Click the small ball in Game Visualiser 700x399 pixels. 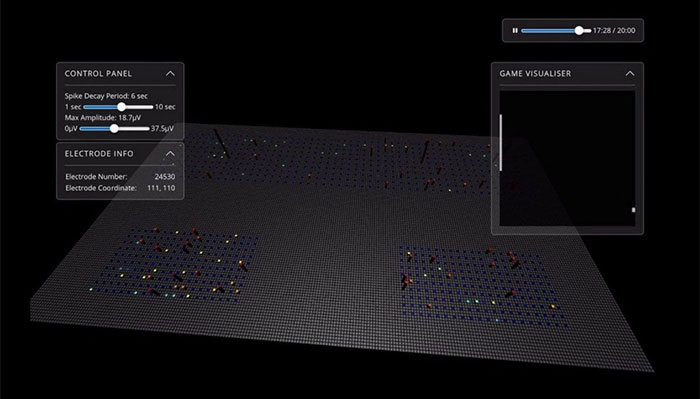pos(633,210)
